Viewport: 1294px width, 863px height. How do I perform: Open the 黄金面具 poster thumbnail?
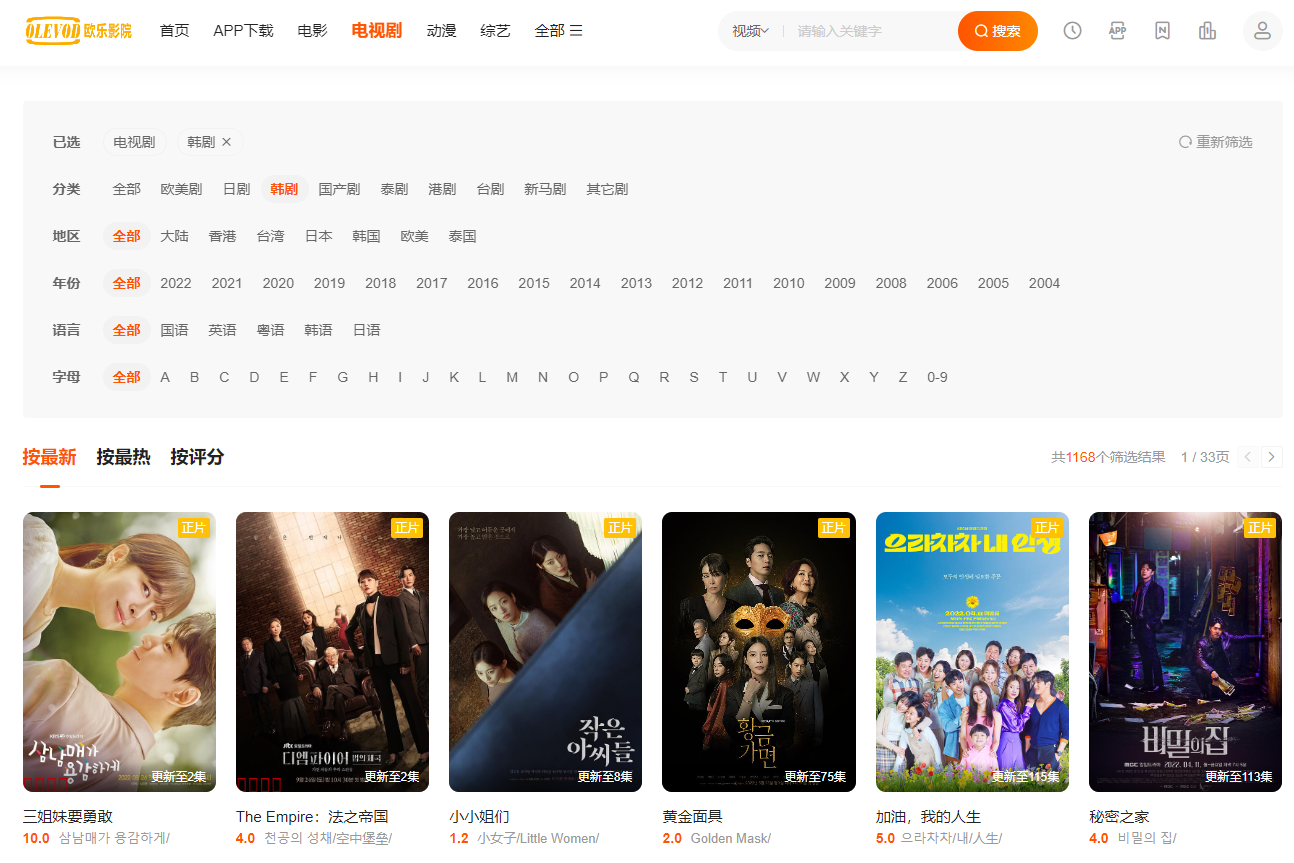click(758, 652)
